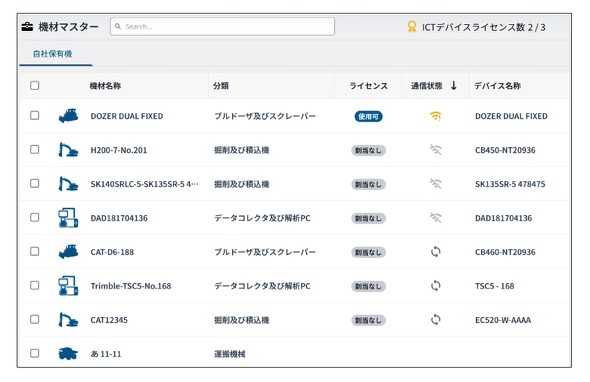Screen dimensions: 590x382
Task: Click the sync status icon for Trimble-TSC5-No.168
Action: (x=435, y=286)
